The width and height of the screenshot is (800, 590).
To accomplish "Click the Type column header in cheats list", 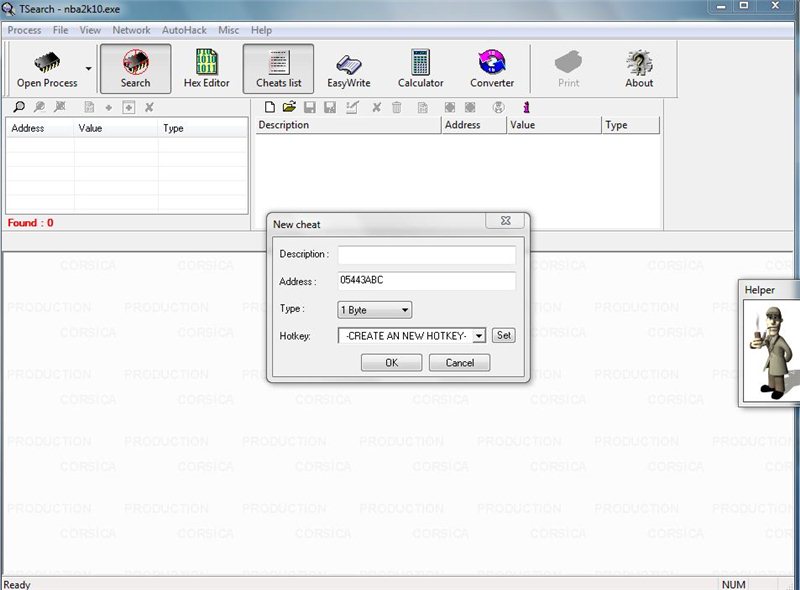I will point(631,125).
